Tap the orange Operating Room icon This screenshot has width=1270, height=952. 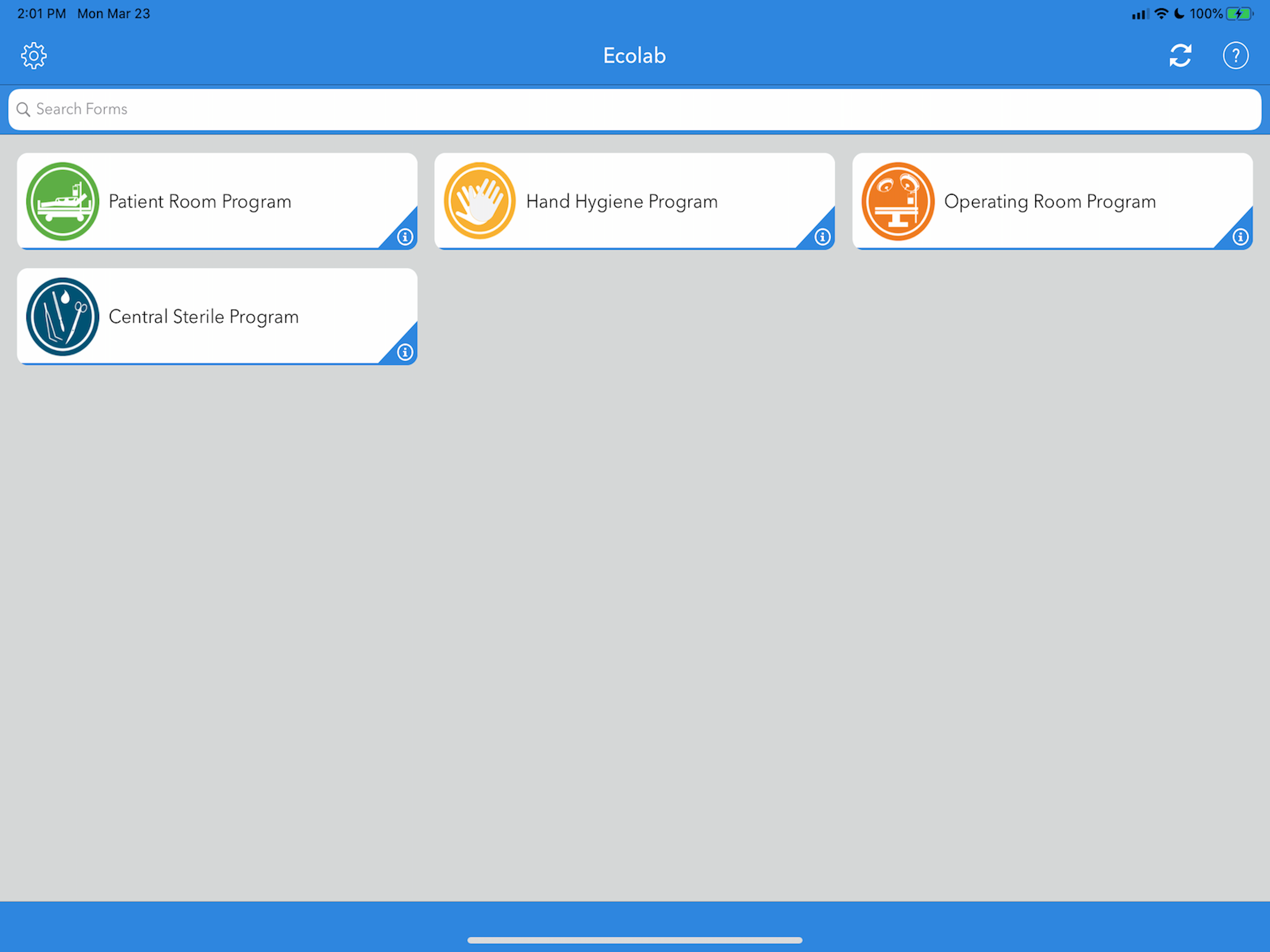tap(898, 202)
